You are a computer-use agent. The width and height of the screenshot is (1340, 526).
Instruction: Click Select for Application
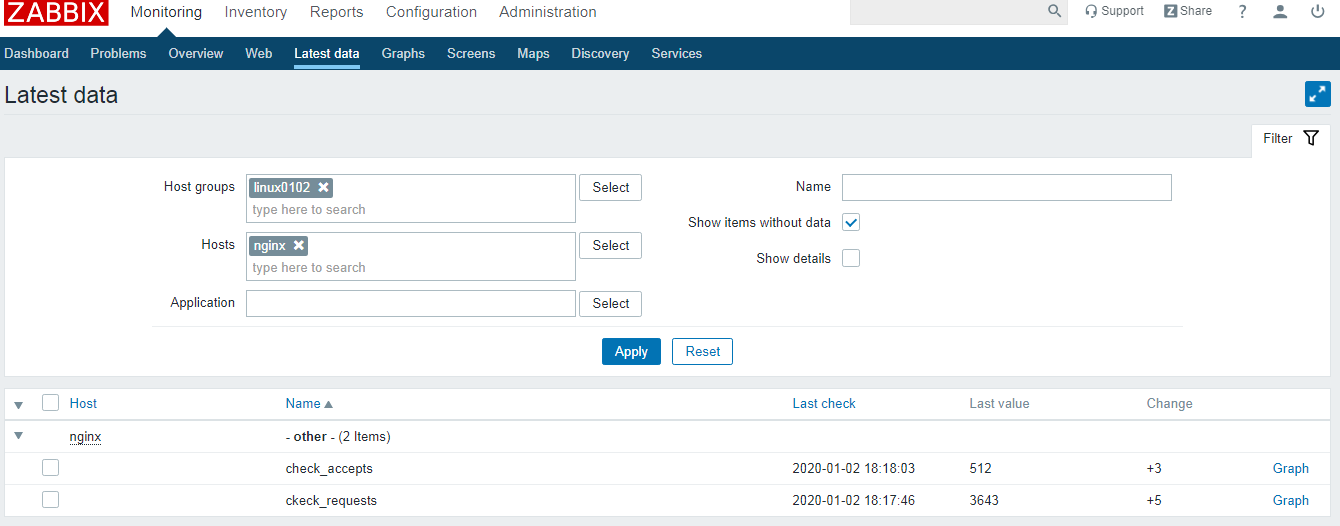coord(610,304)
